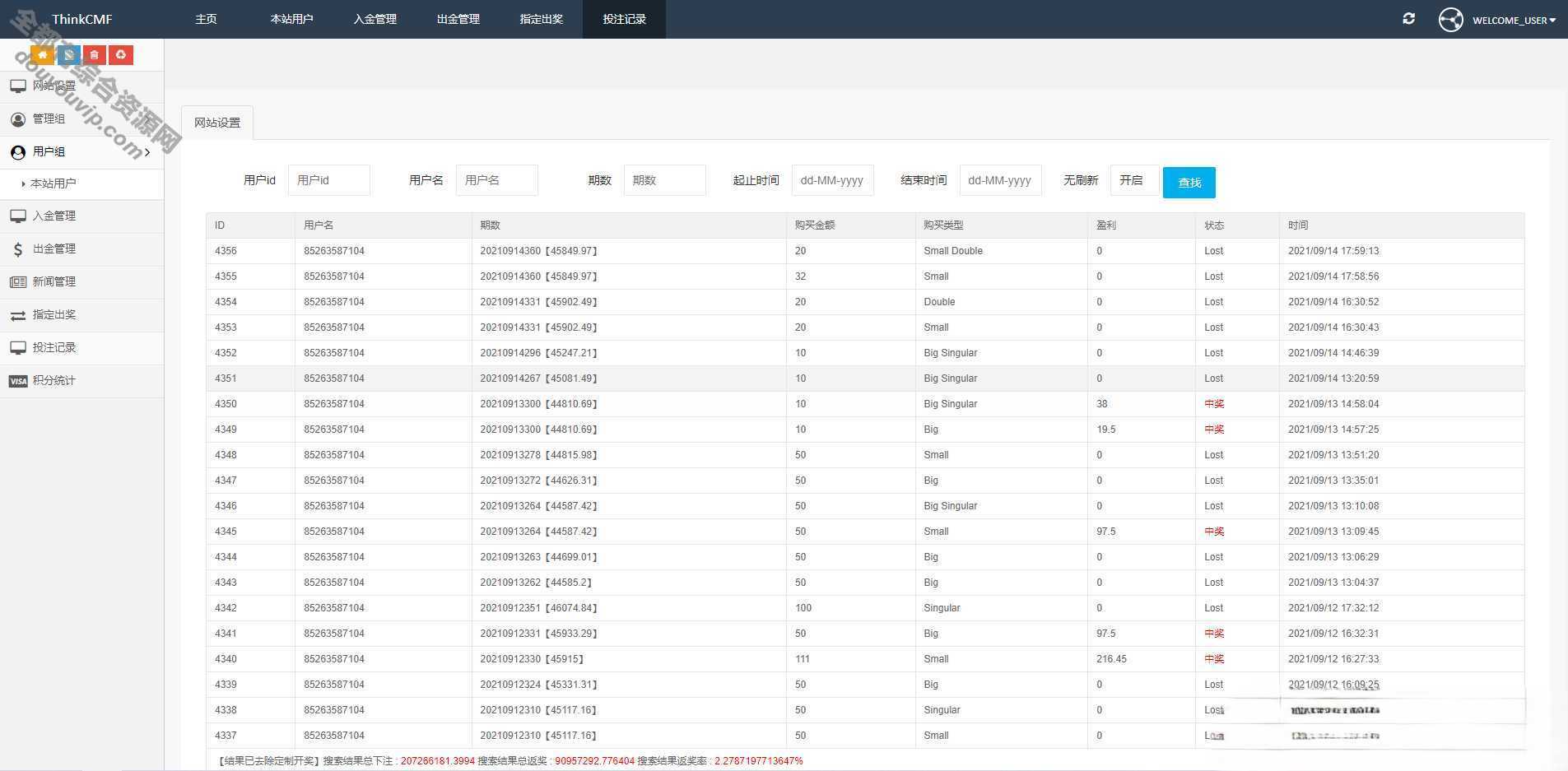This screenshot has height=771, width=1568.
Task: Click the ThinkCMF logo link
Action: click(82, 19)
